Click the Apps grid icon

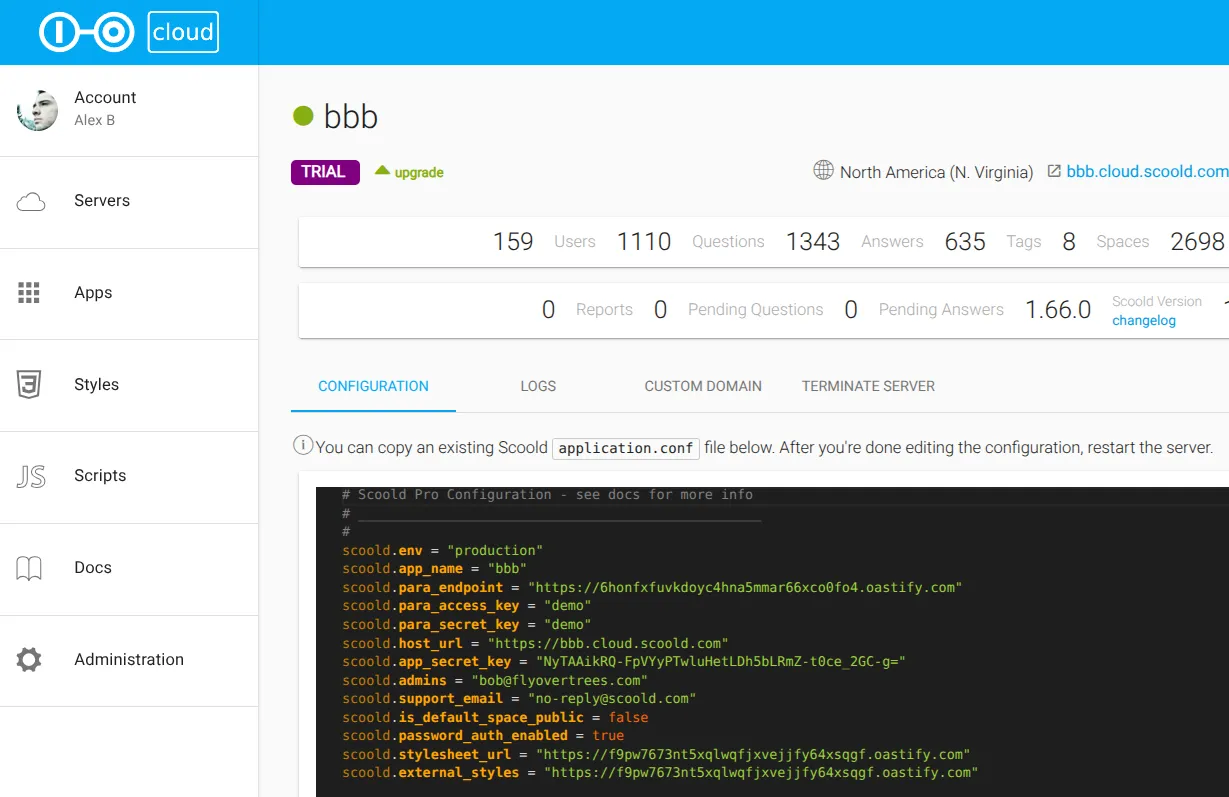pos(29,293)
